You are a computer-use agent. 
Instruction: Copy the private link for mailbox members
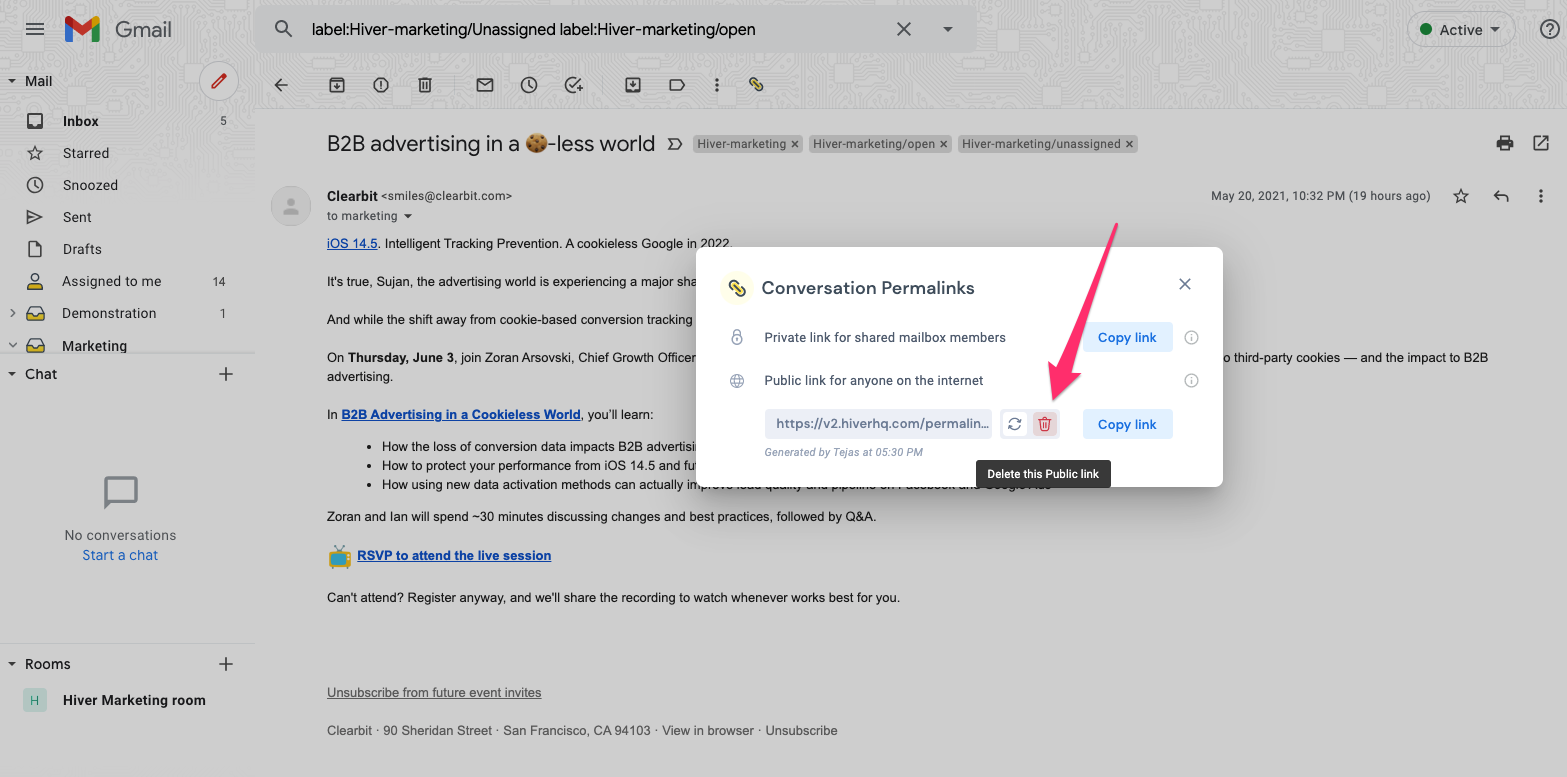coord(1127,337)
